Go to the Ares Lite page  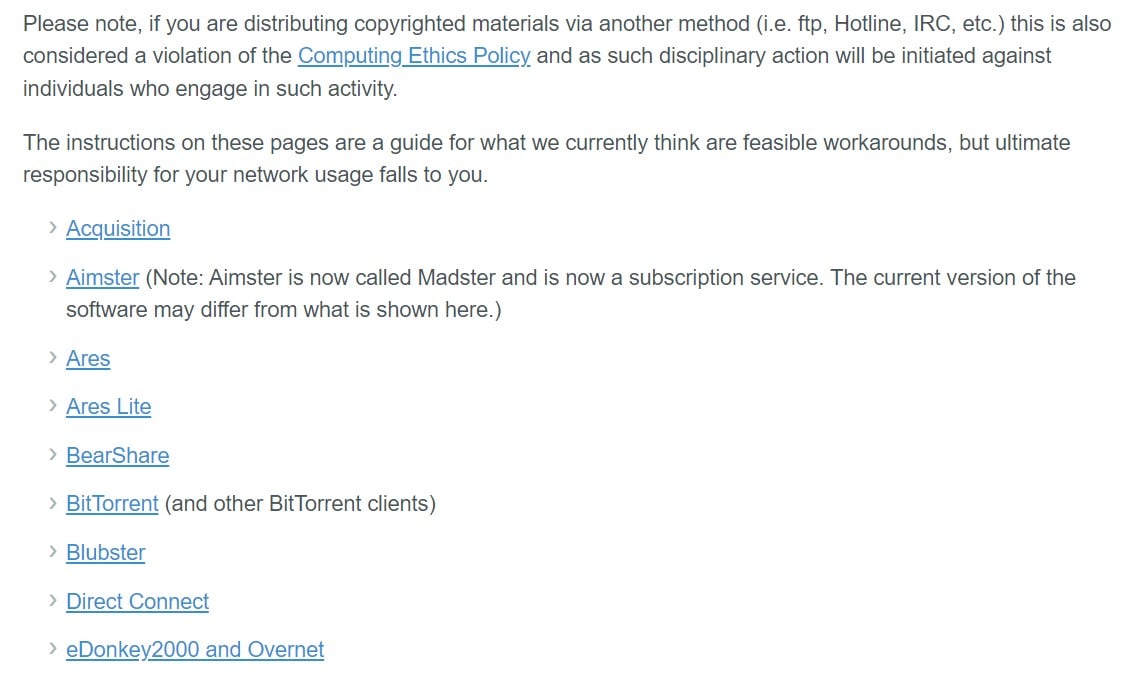point(109,407)
